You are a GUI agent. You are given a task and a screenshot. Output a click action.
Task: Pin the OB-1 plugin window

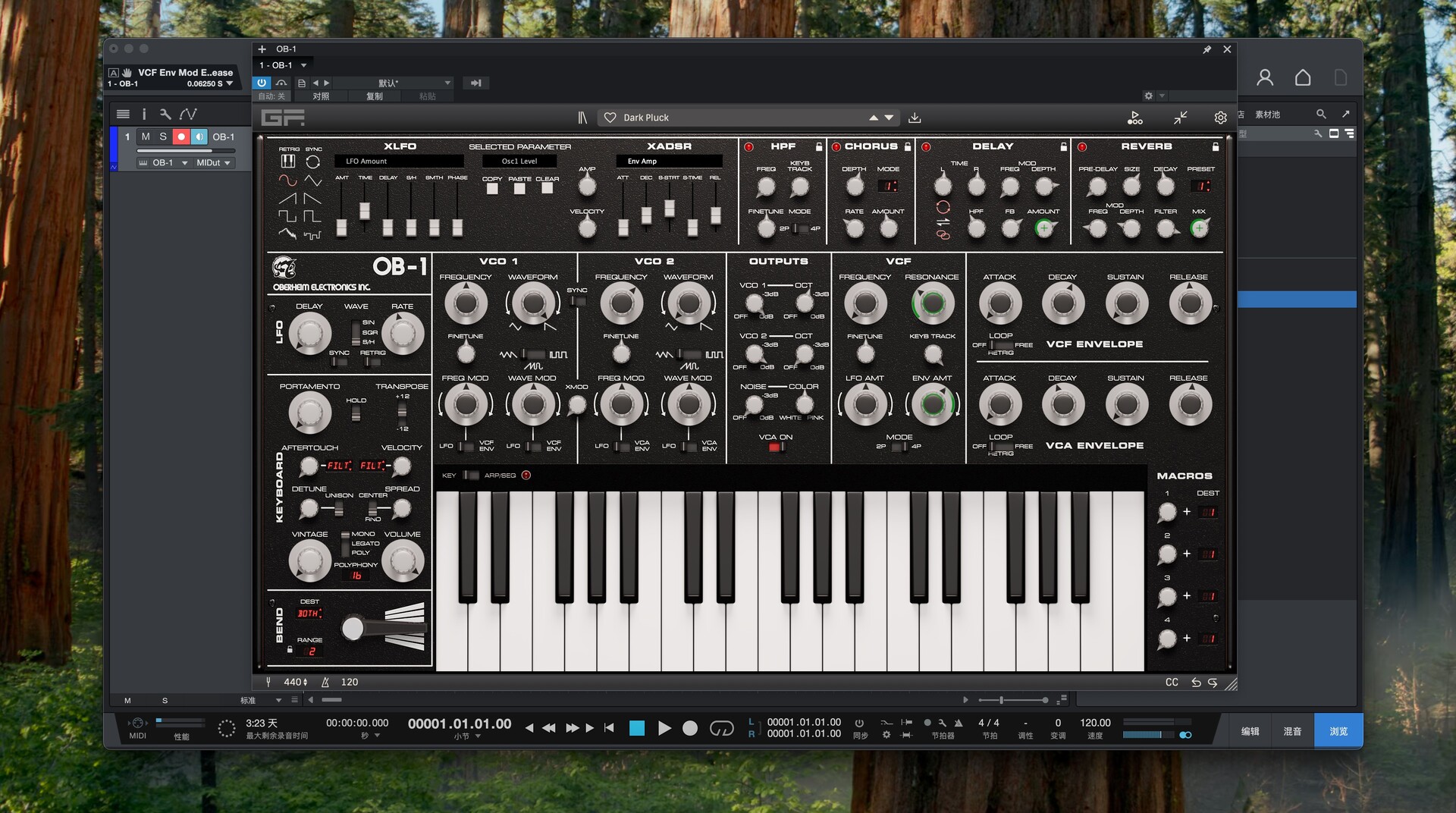tap(1207, 49)
